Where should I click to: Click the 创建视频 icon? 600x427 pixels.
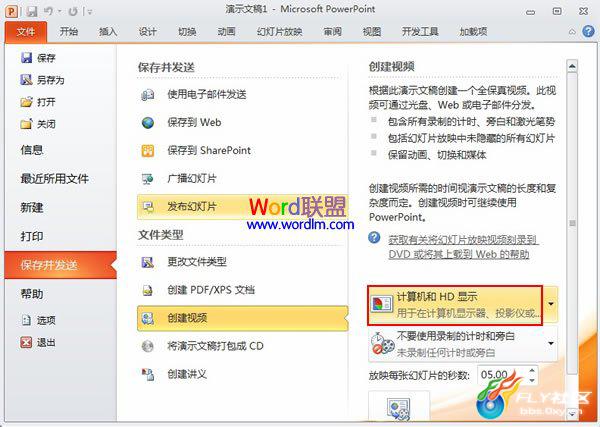tap(148, 318)
